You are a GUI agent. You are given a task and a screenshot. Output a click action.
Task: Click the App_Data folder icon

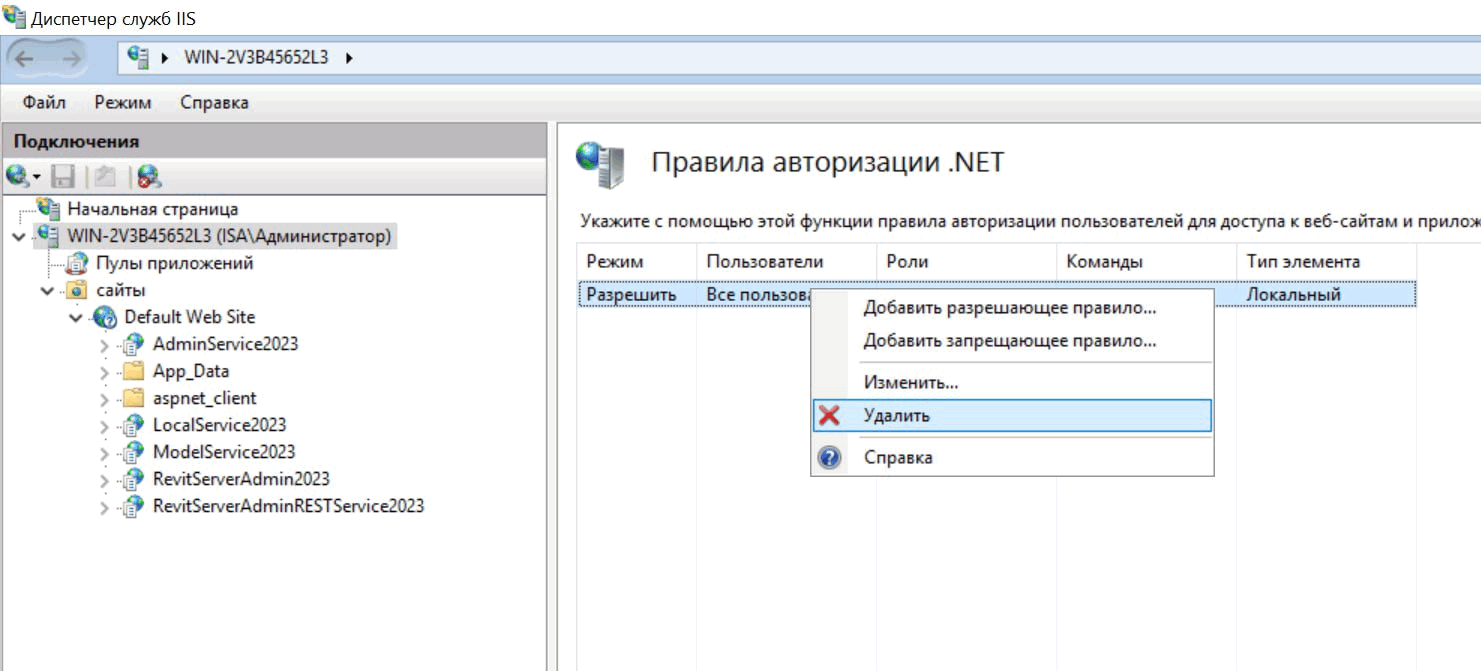tap(132, 371)
